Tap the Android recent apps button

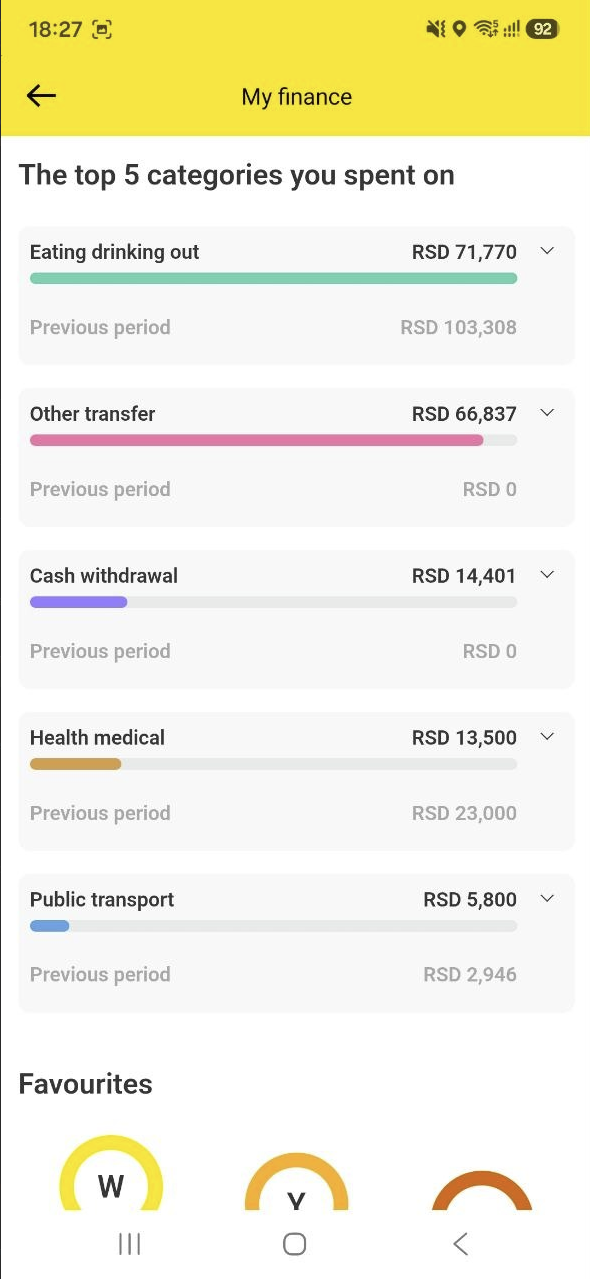point(129,1244)
